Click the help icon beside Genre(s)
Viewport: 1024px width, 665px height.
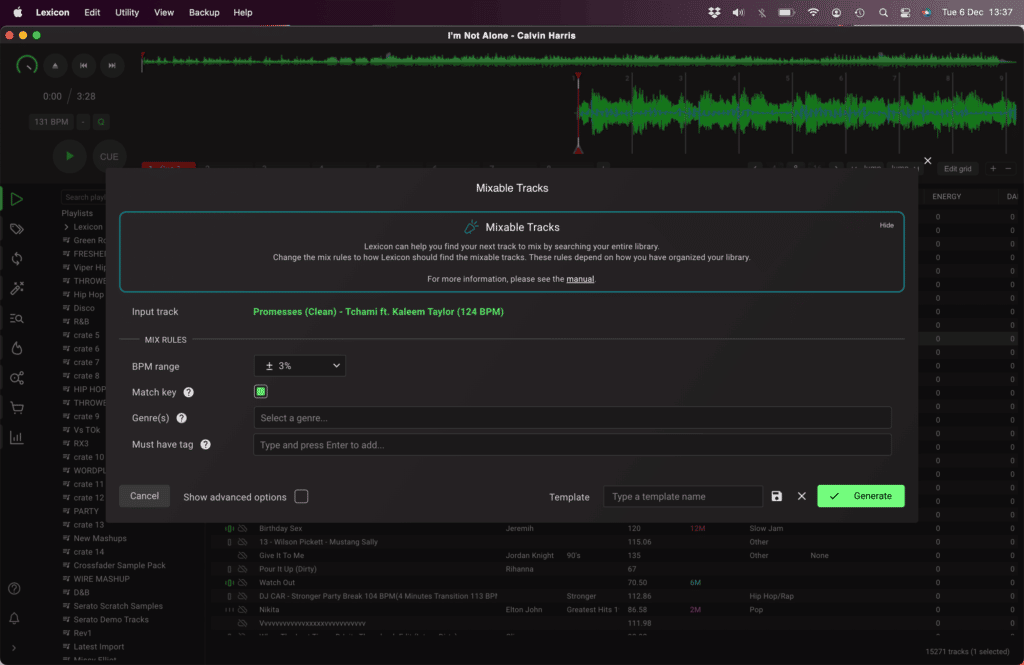182,419
